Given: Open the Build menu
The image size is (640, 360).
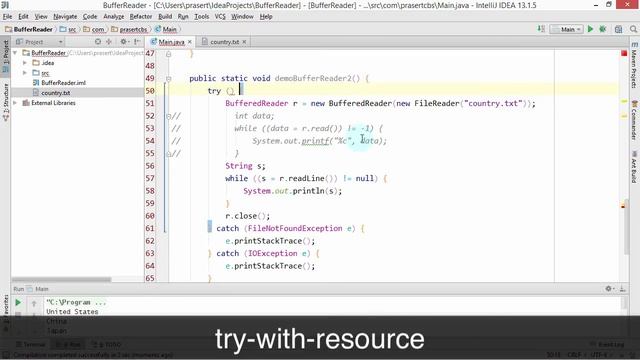Looking at the screenshot, I should tap(165, 17).
